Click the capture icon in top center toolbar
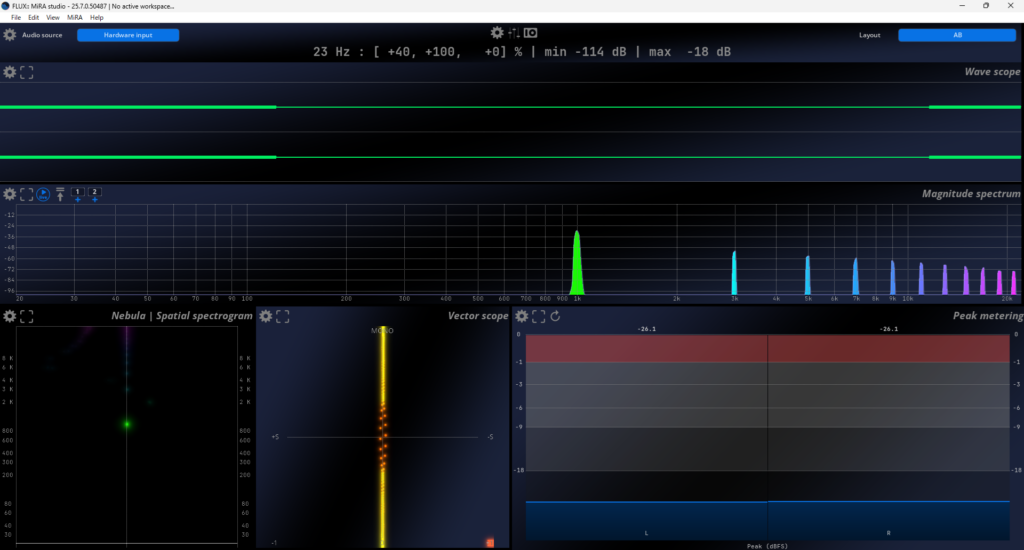1024x550 pixels. tap(531, 33)
